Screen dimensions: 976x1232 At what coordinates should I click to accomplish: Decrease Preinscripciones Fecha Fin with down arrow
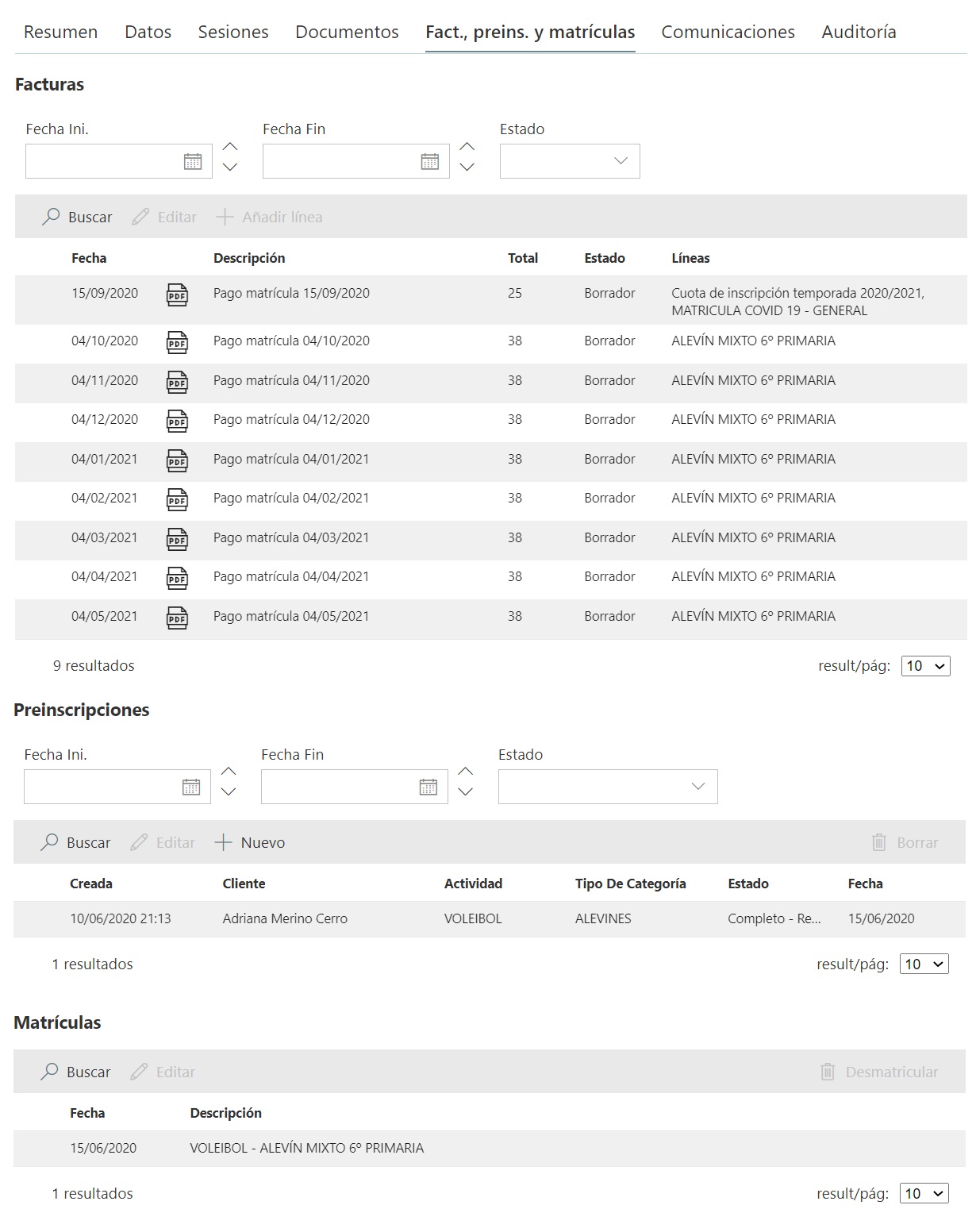(x=466, y=791)
